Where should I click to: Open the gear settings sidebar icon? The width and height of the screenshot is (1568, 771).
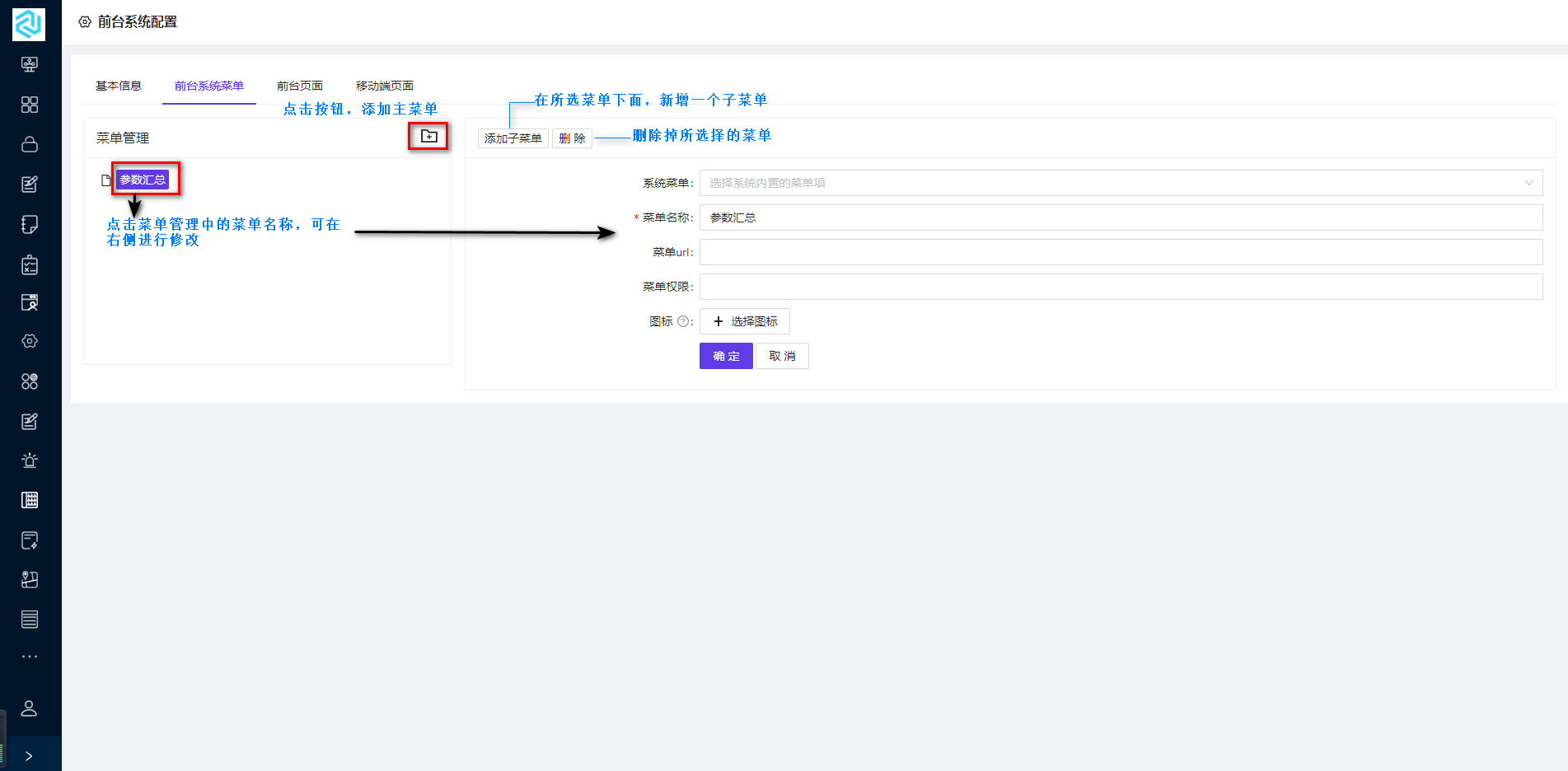click(30, 341)
